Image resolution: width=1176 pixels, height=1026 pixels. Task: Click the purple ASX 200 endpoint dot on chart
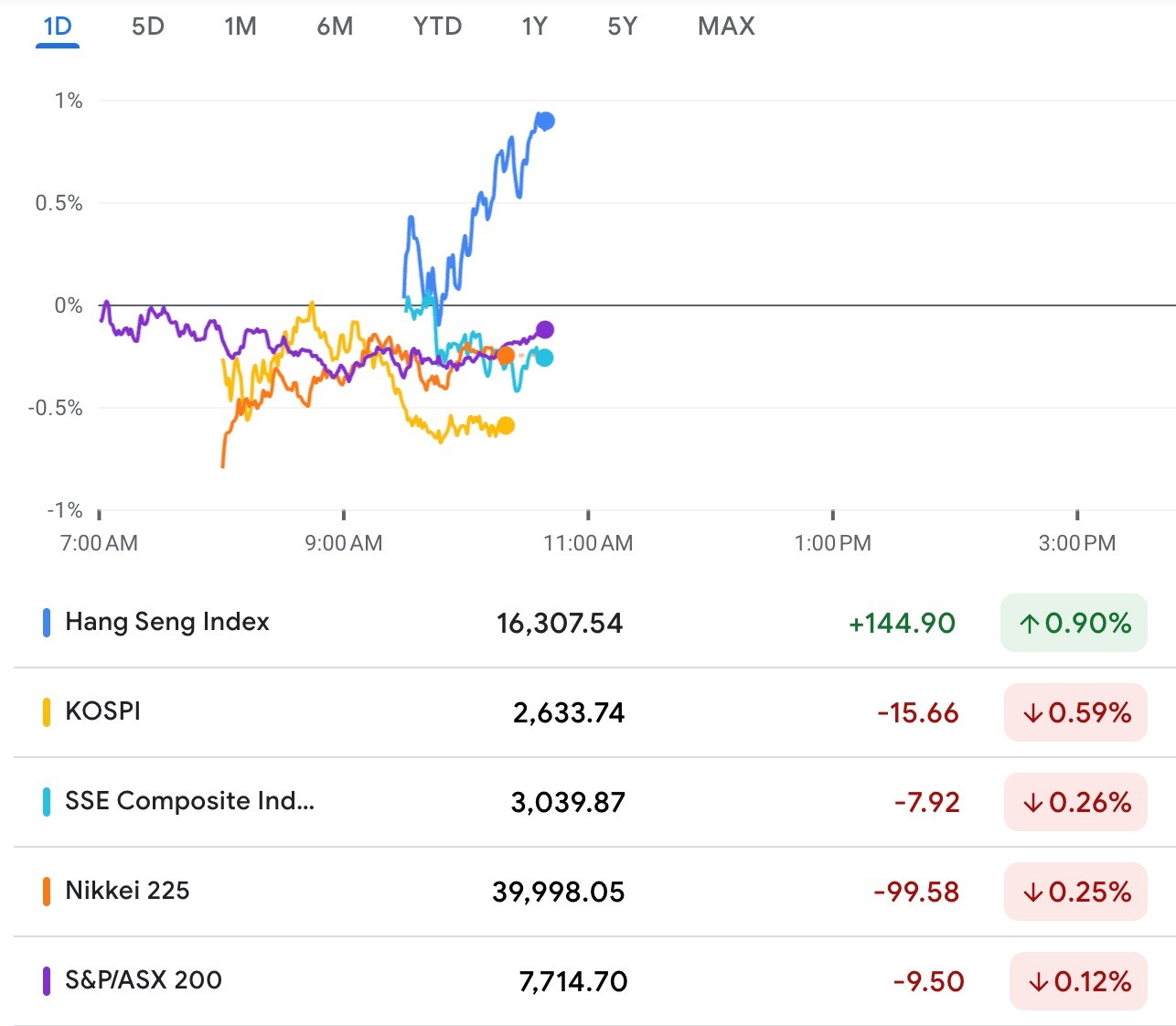[545, 329]
